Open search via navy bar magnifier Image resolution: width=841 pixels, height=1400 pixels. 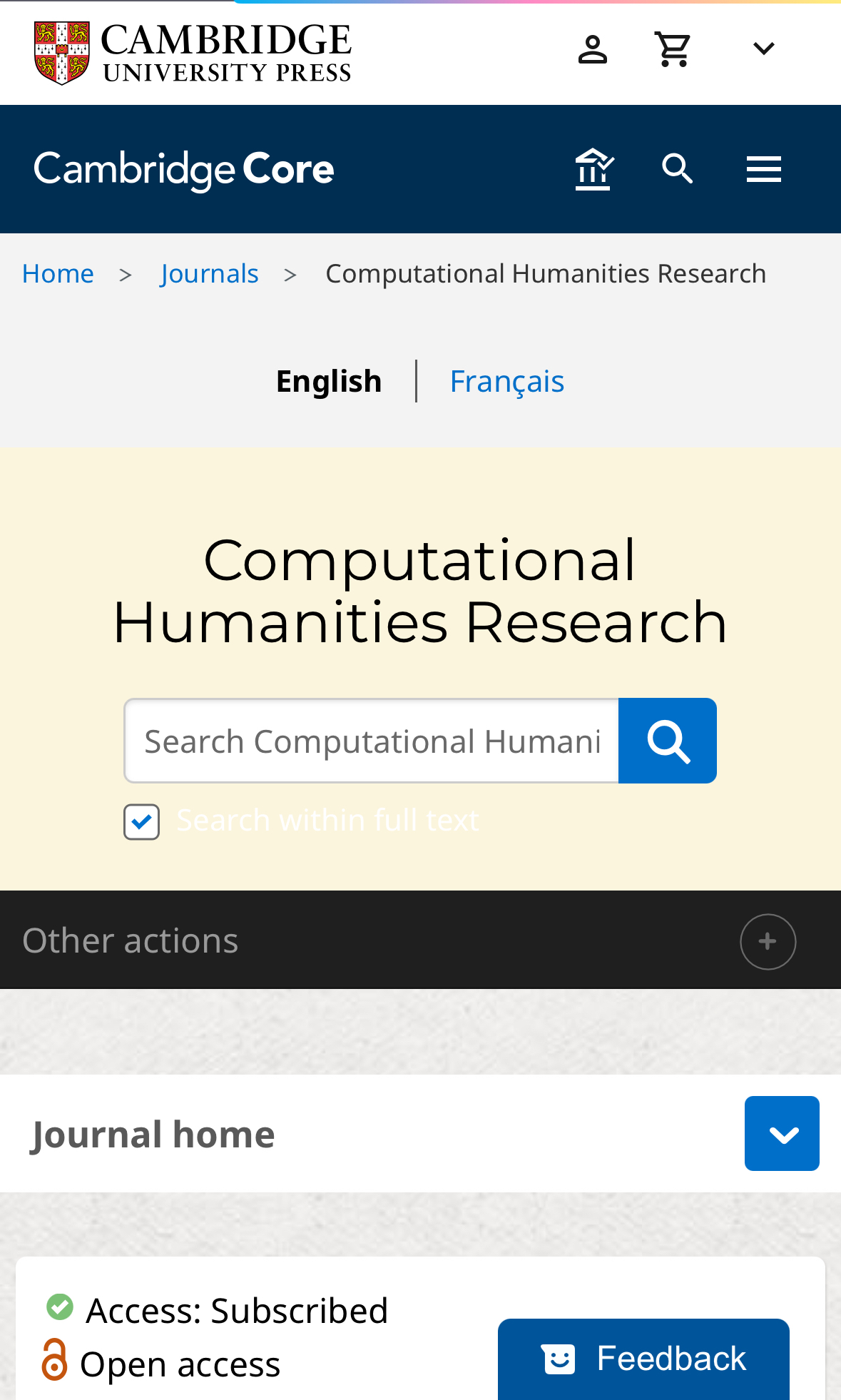(x=677, y=169)
